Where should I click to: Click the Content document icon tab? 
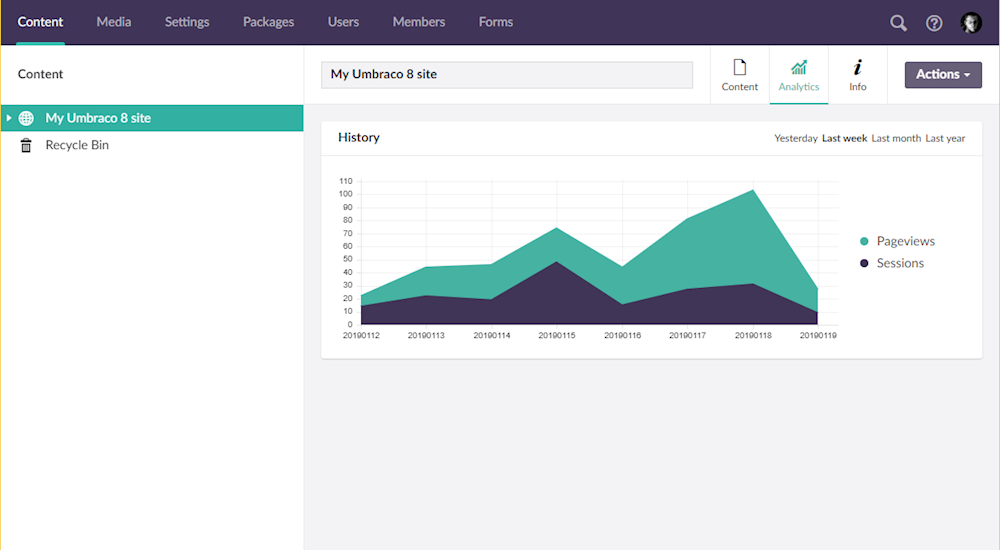coord(740,69)
